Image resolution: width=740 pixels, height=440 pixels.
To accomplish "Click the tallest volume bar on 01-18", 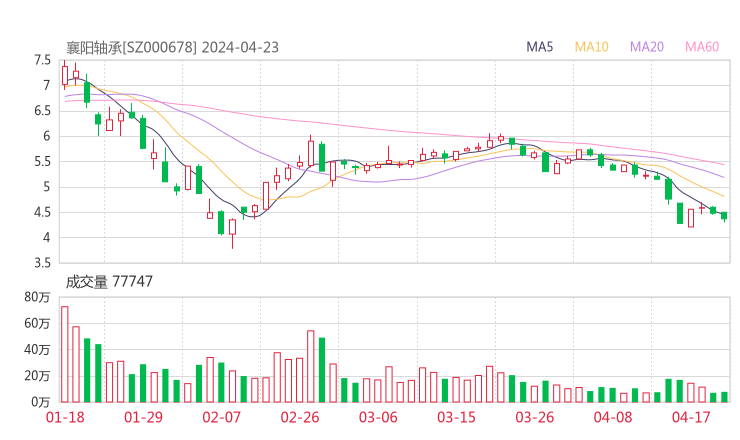I will [65, 355].
